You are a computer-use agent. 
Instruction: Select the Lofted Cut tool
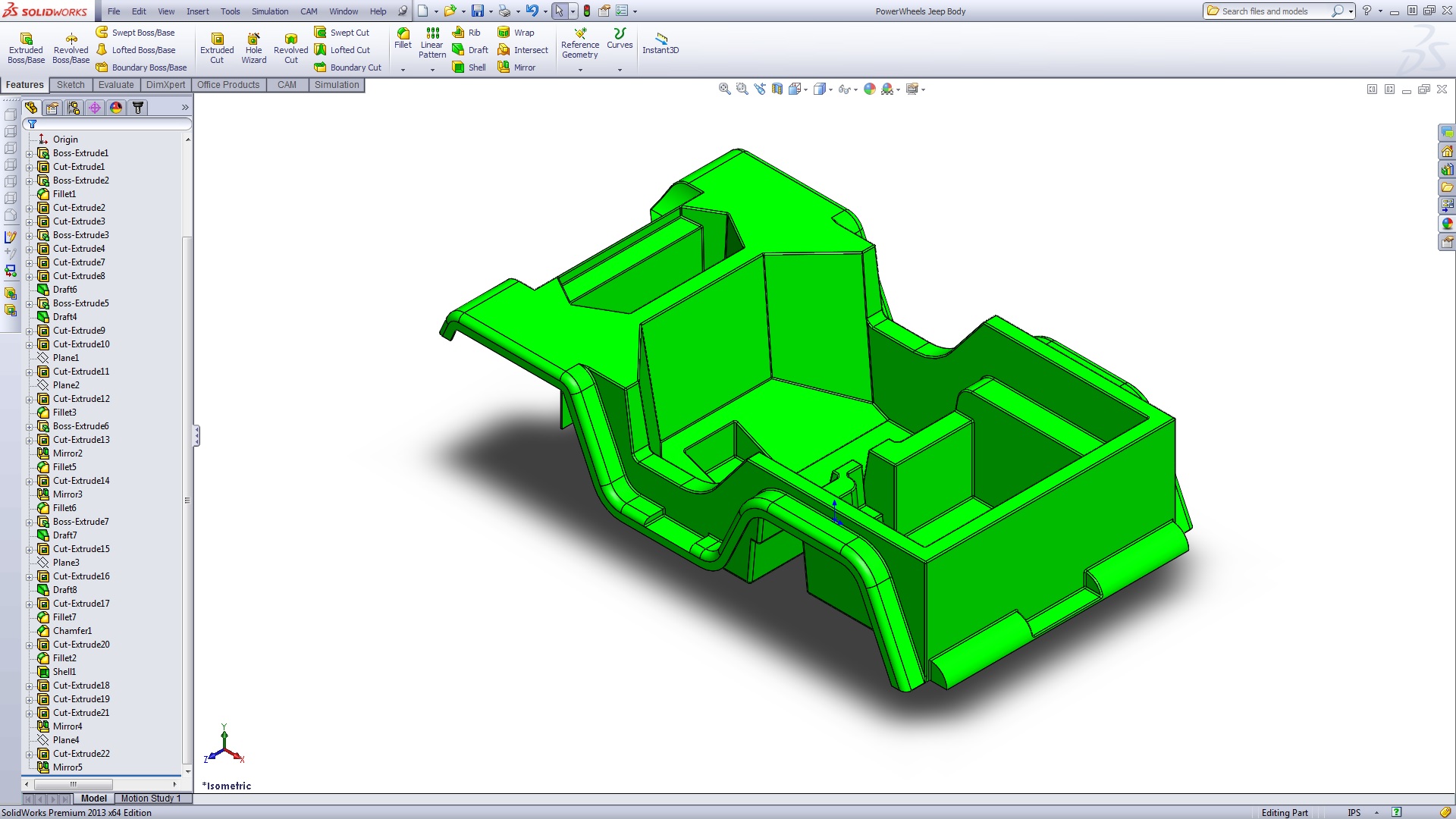tap(342, 50)
